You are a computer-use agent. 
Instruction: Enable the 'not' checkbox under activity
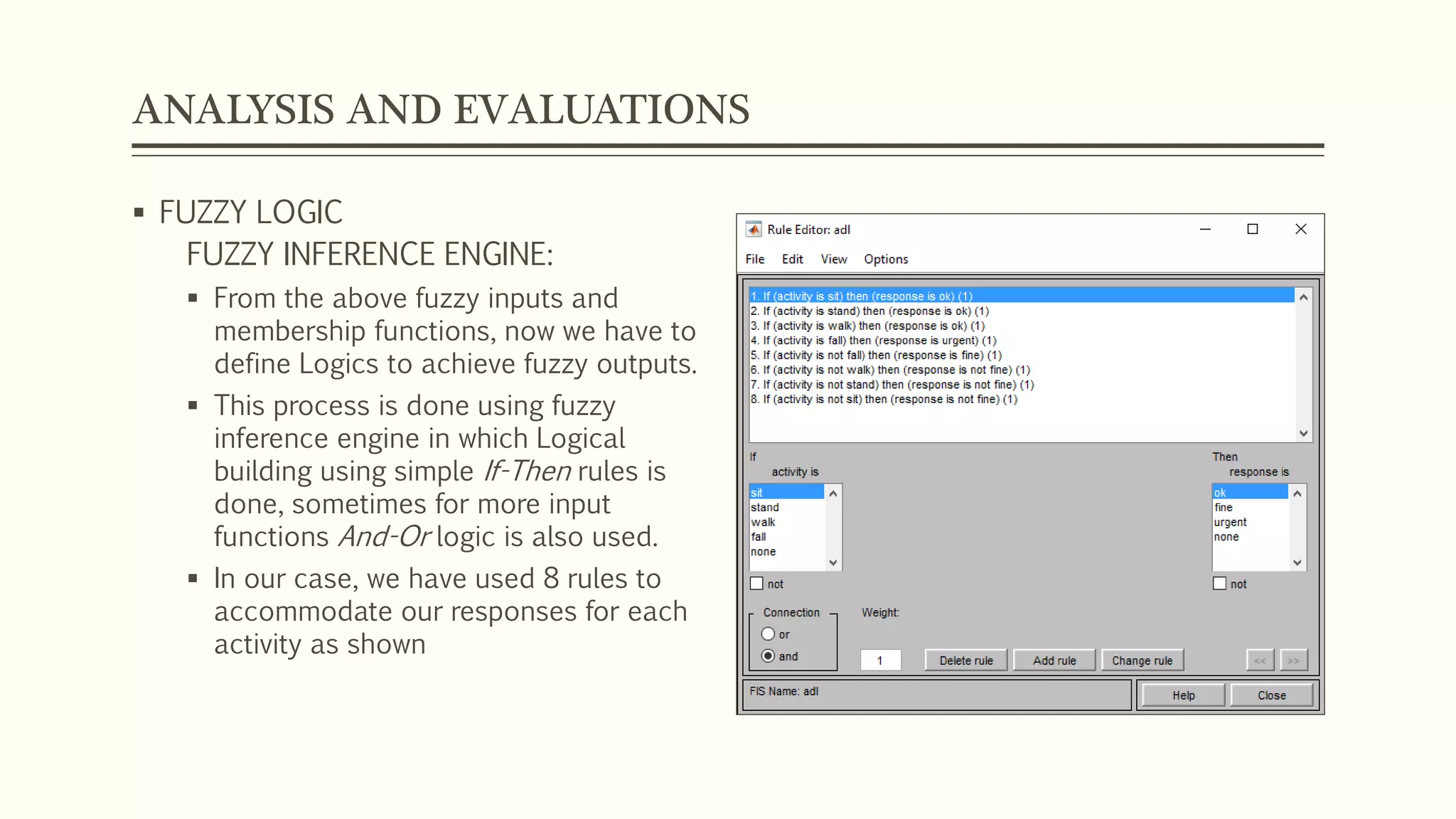point(757,584)
